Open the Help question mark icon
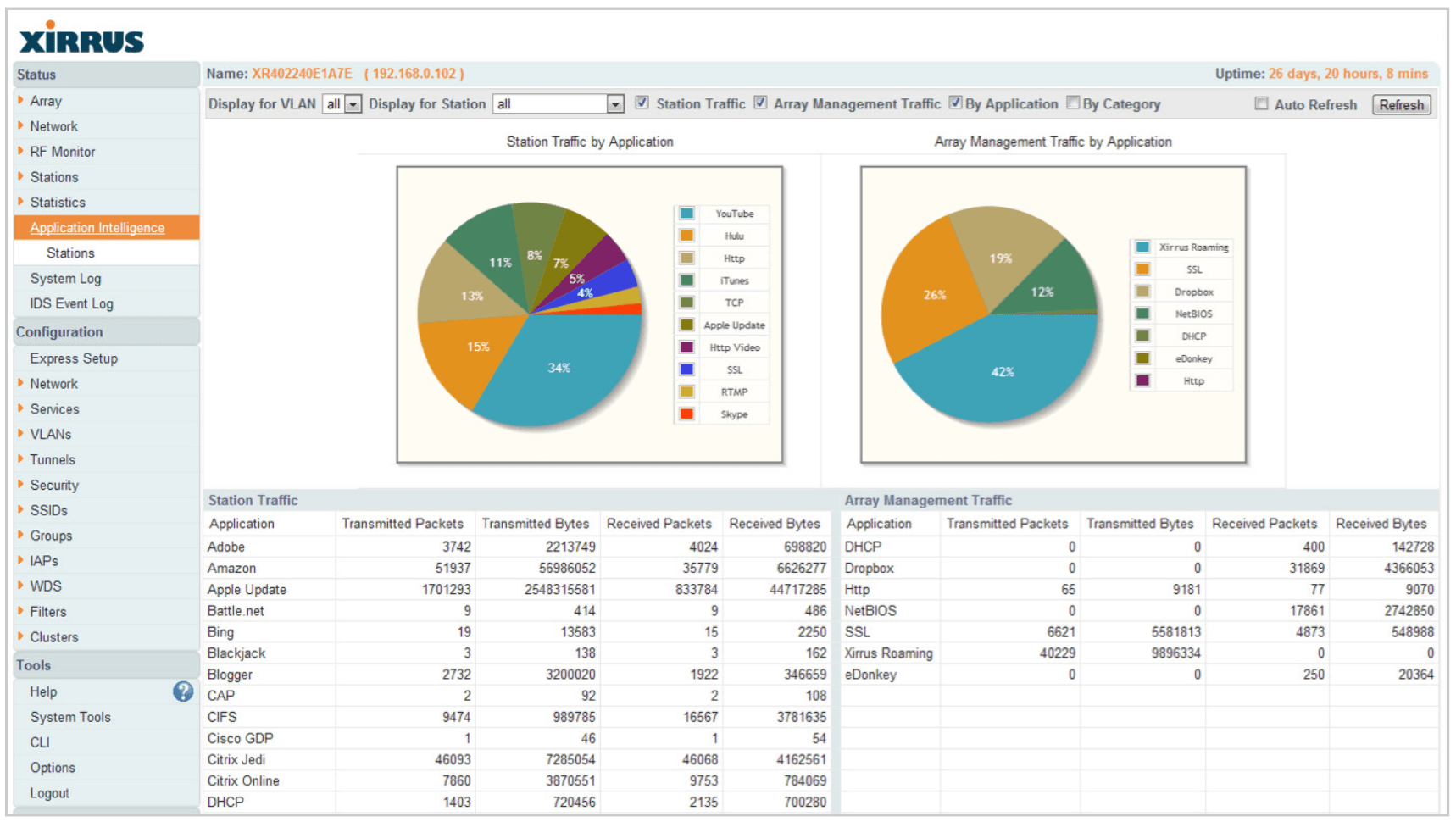This screenshot has width=1456, height=822. point(183,691)
